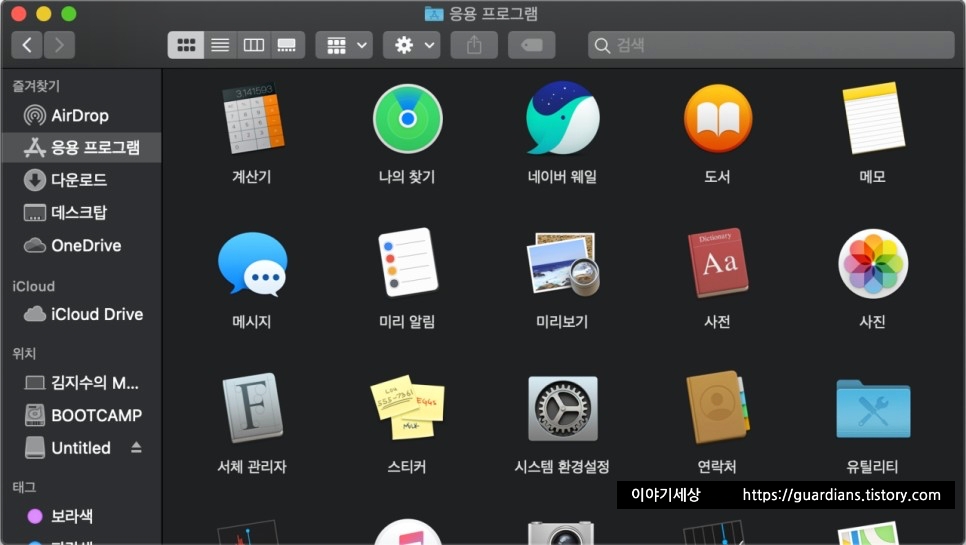Viewport: 966px width, 545px height.
Task: Open the 미리보기 preview app
Action: click(562, 264)
